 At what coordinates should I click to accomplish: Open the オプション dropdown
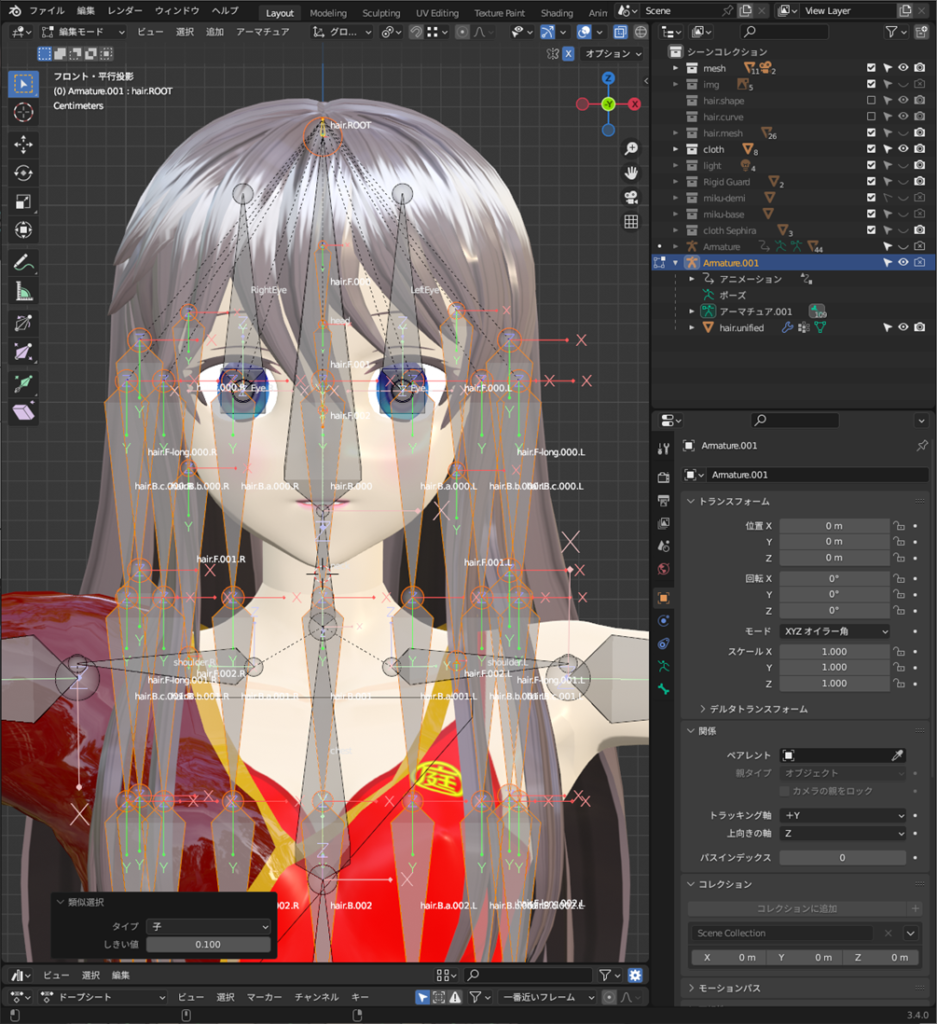pyautogui.click(x=613, y=54)
